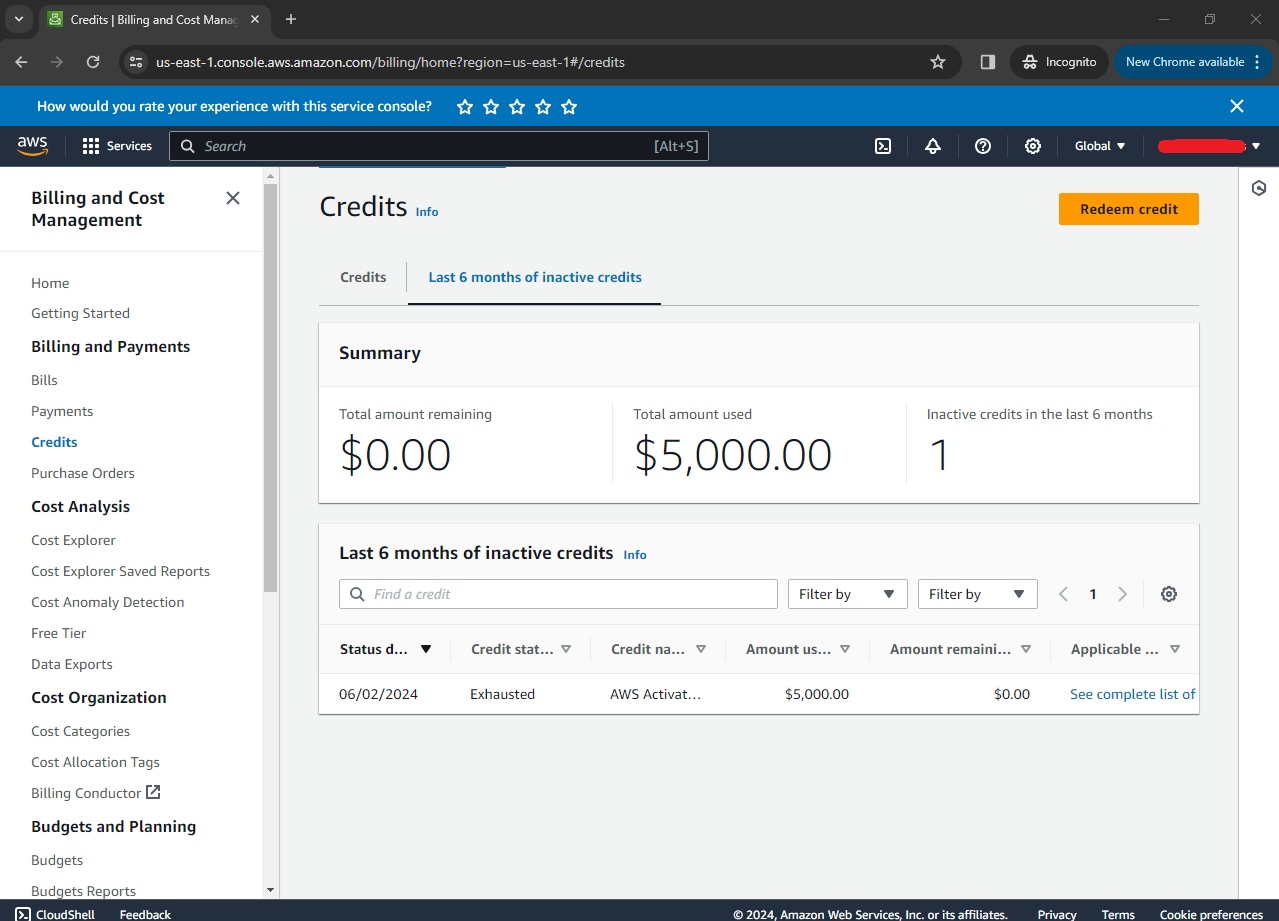The image size is (1279, 921).
Task: Dismiss the rating survey banner
Action: [1237, 106]
